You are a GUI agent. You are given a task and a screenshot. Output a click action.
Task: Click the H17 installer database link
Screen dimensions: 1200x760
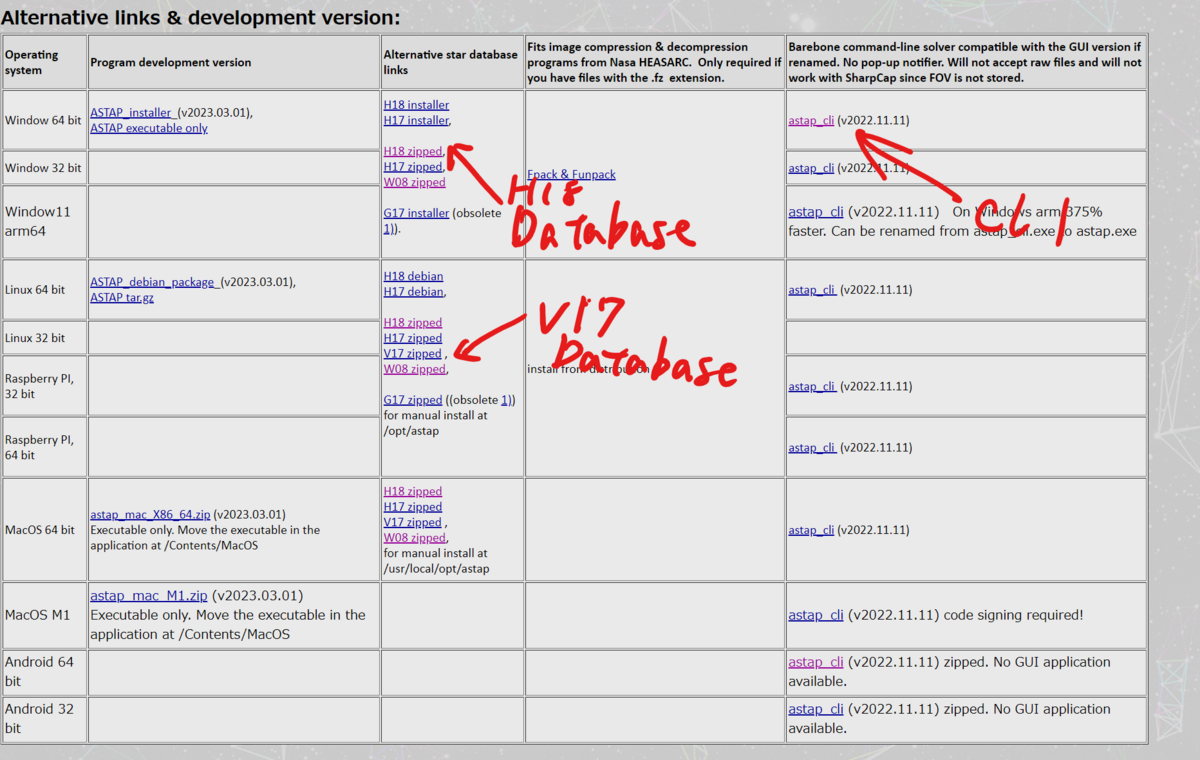416,120
